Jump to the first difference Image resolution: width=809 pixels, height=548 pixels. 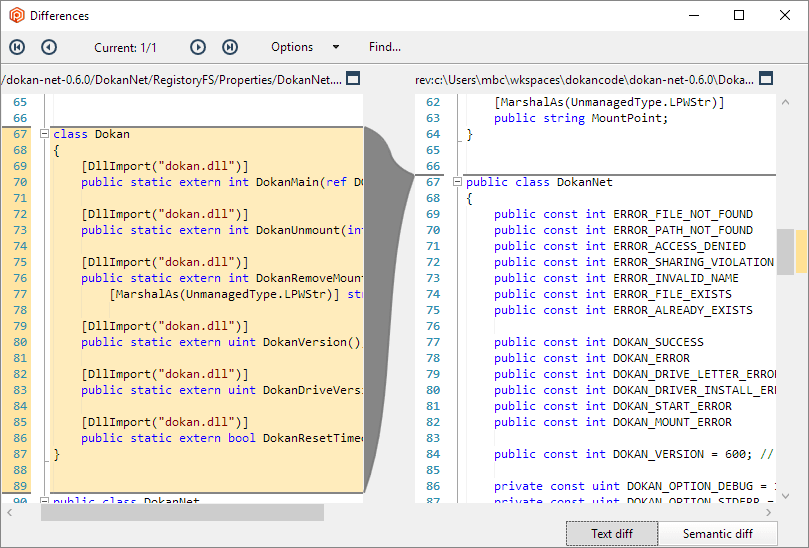[x=17, y=47]
